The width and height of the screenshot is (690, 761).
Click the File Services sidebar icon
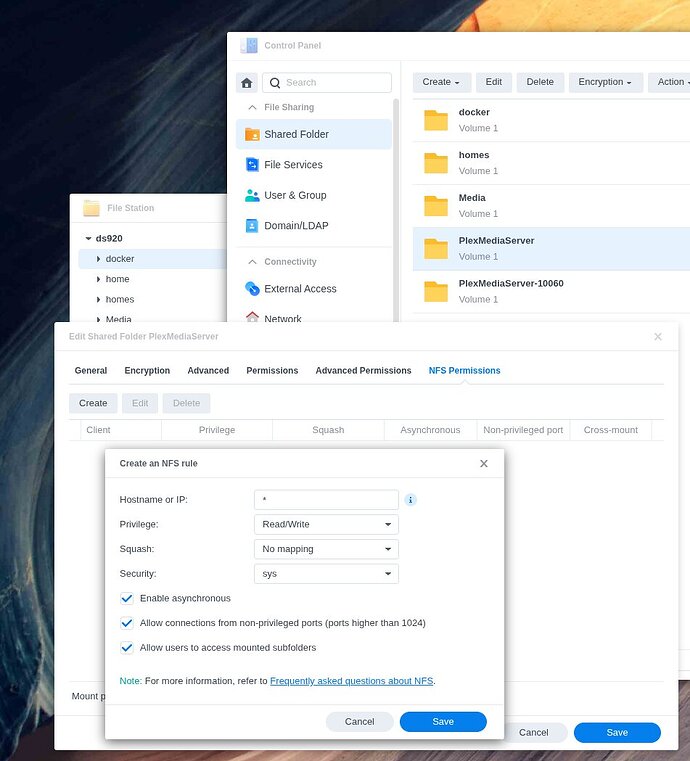[252, 165]
